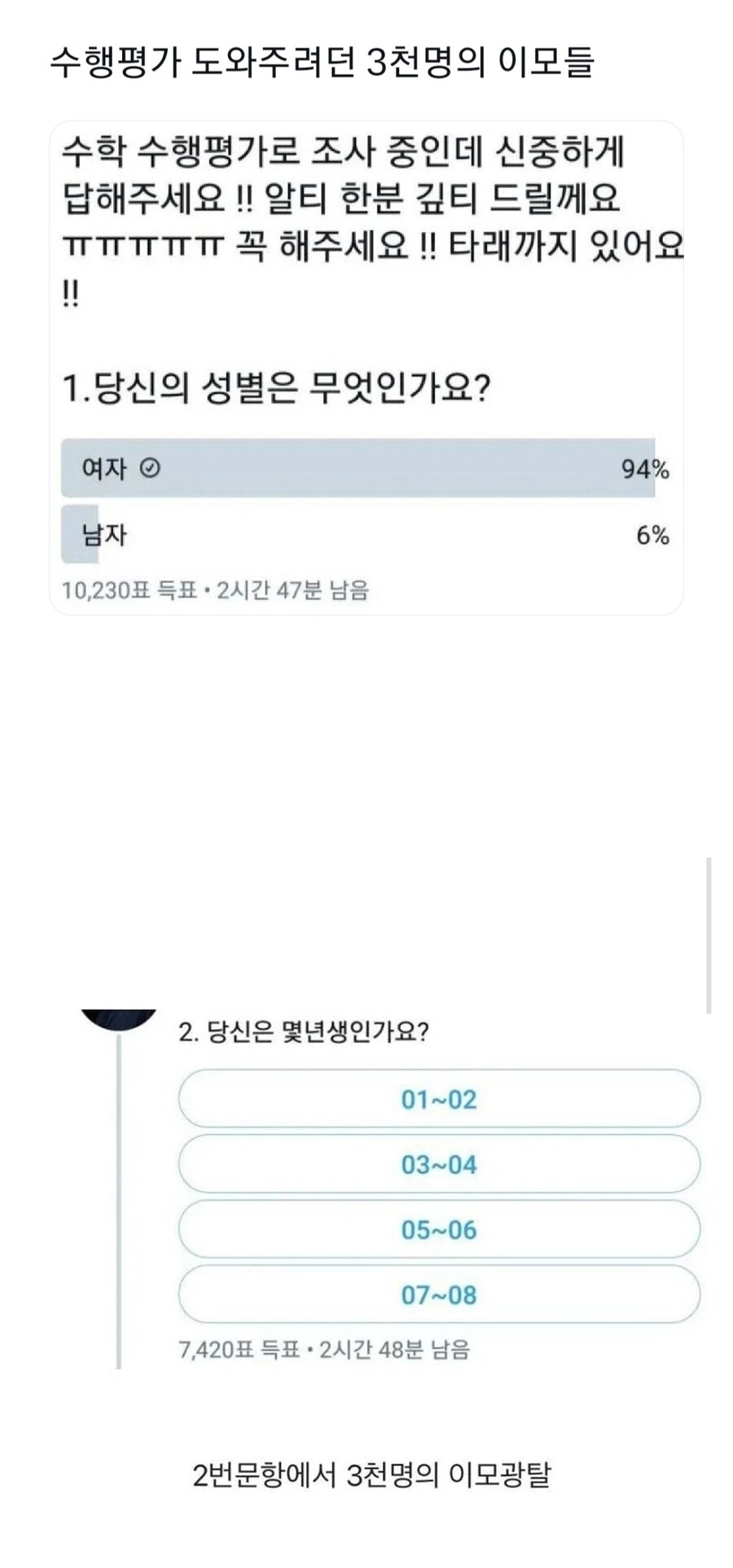
Task: Click the checkmark icon beside 여자
Action: 148,466
